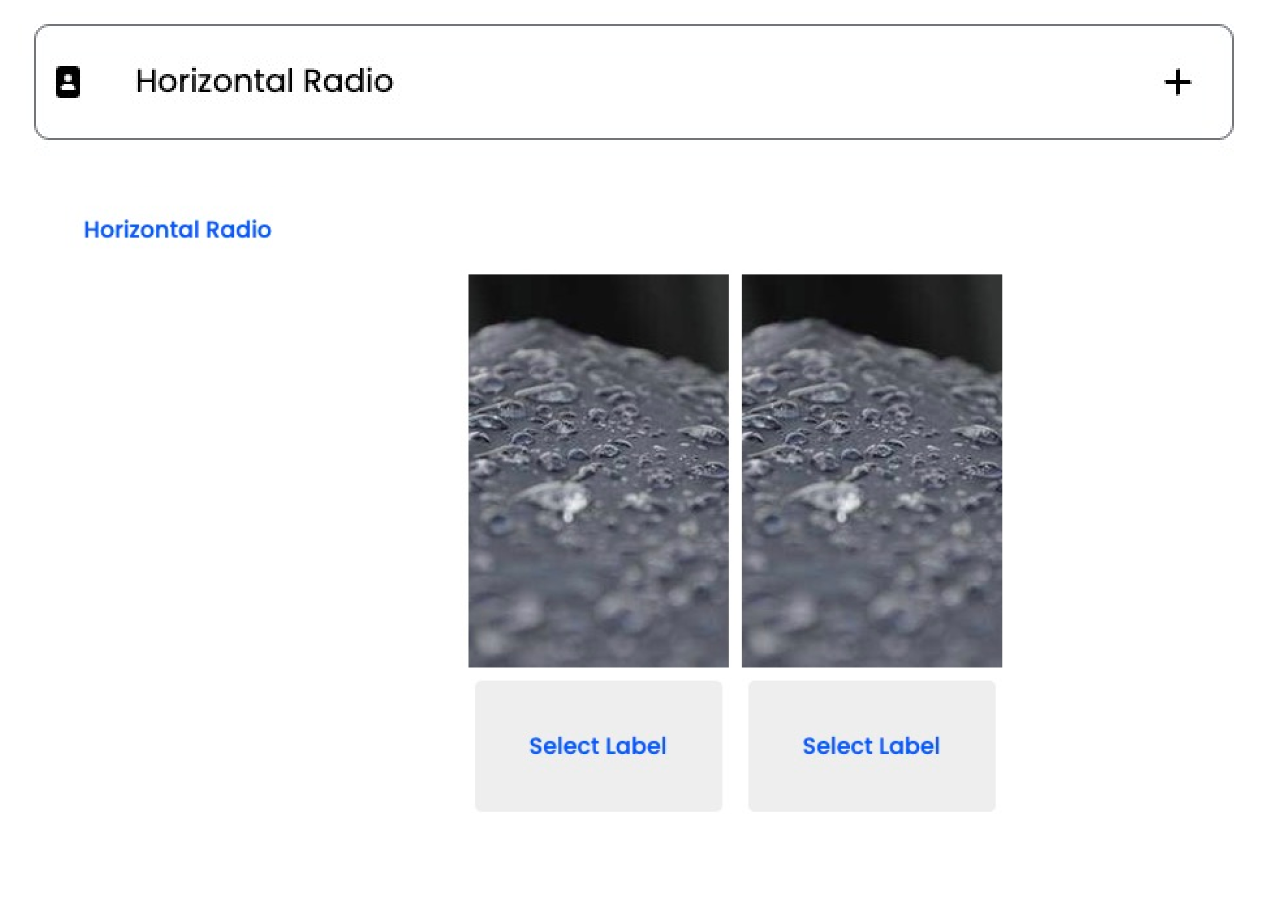Click the Horizontal Radio header title text

pos(263,82)
